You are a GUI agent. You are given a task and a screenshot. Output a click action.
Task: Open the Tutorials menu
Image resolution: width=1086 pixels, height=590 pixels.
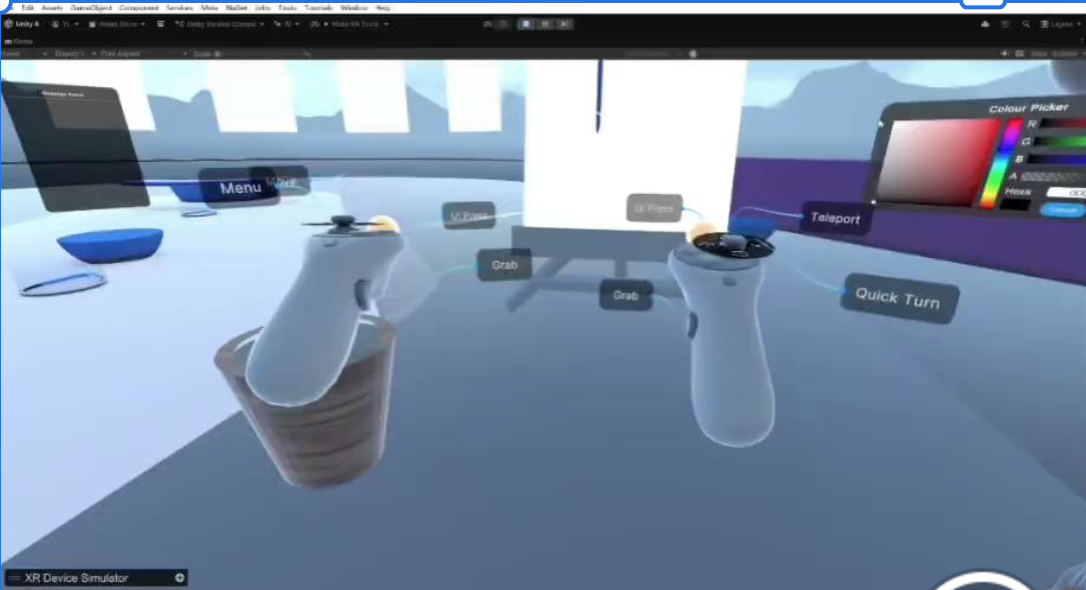coord(319,8)
